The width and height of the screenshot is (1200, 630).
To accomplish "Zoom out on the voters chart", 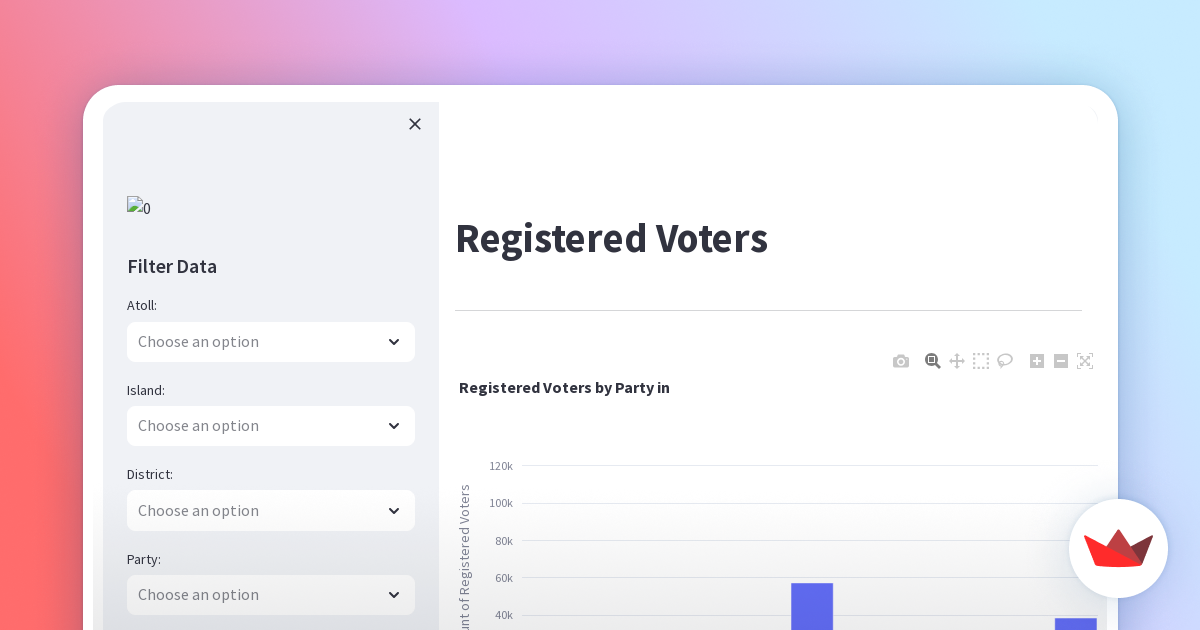I will (x=1061, y=361).
